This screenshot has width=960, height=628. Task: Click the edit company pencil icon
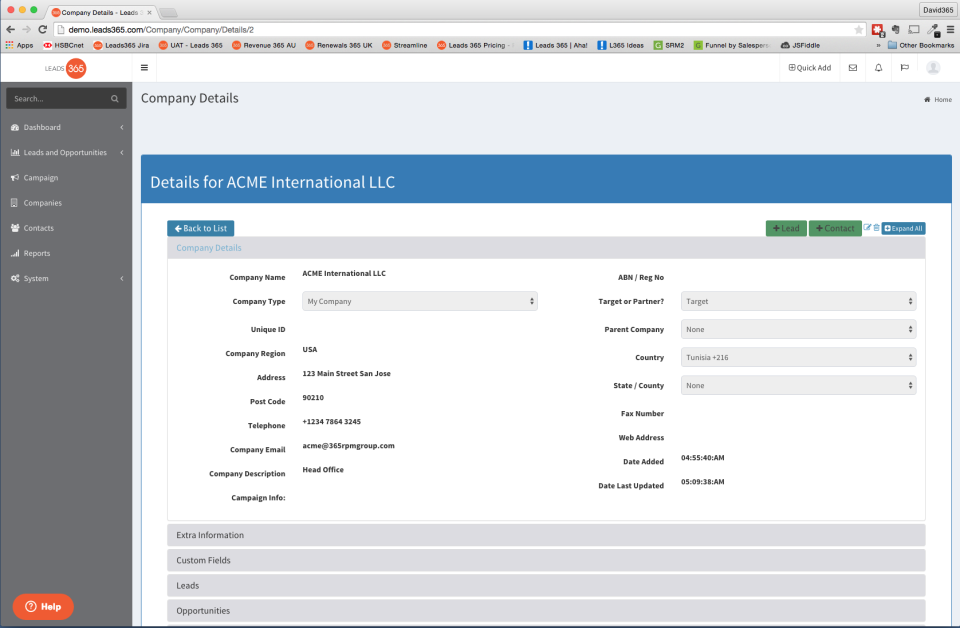click(x=867, y=228)
